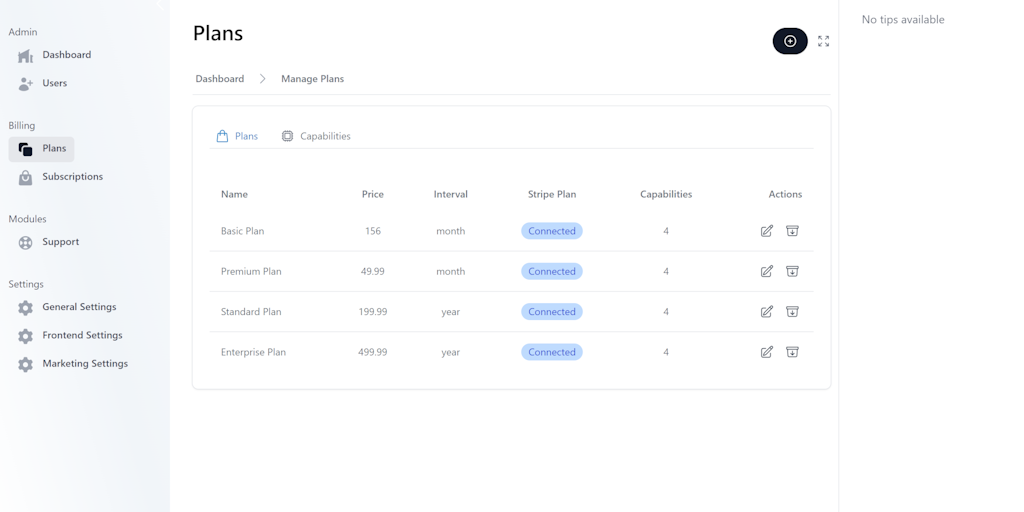Go to Users in the sidebar
1024x512 pixels.
(54, 83)
